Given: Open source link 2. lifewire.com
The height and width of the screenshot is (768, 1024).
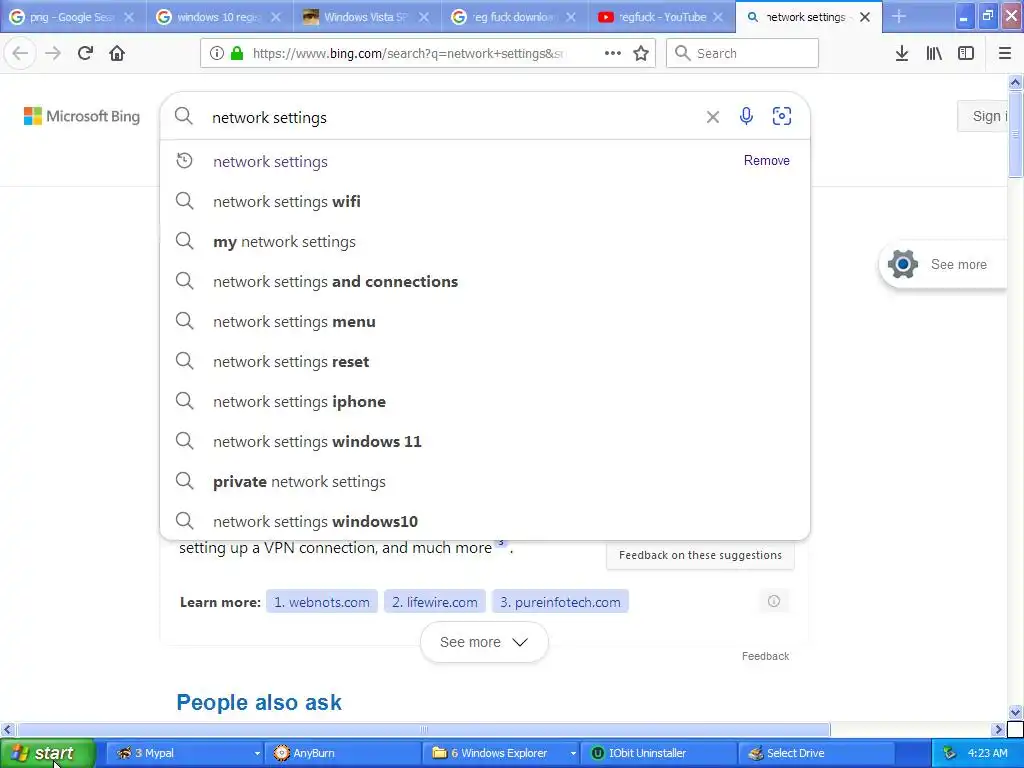Looking at the screenshot, I should [435, 602].
